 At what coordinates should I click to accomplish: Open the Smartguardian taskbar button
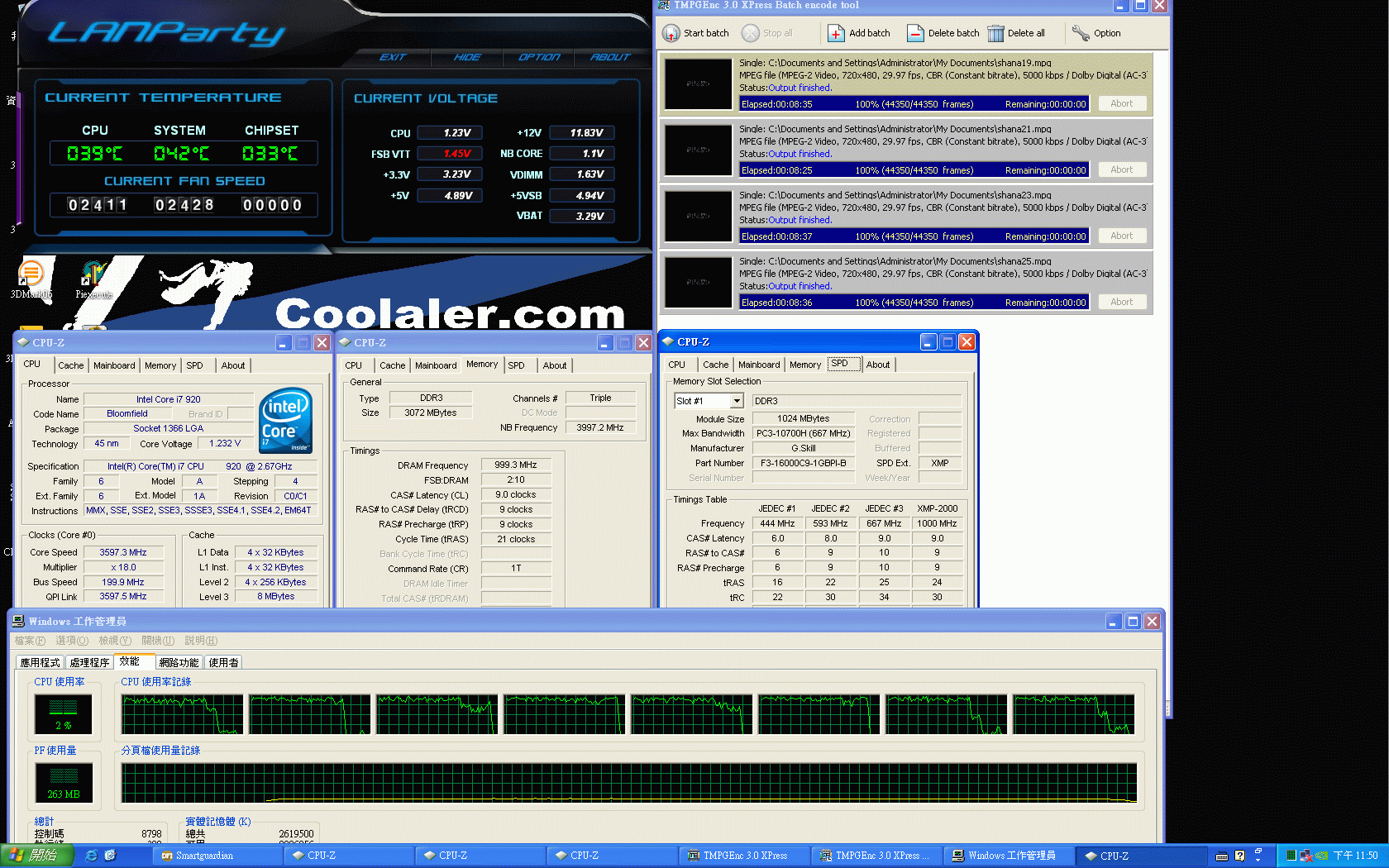tap(218, 856)
